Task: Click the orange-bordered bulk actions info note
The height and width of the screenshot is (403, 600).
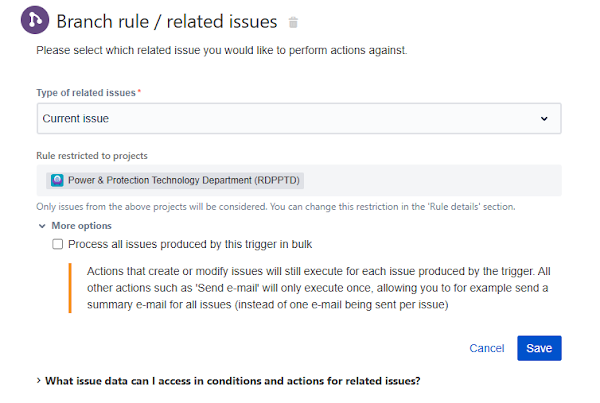Action: [x=315, y=288]
